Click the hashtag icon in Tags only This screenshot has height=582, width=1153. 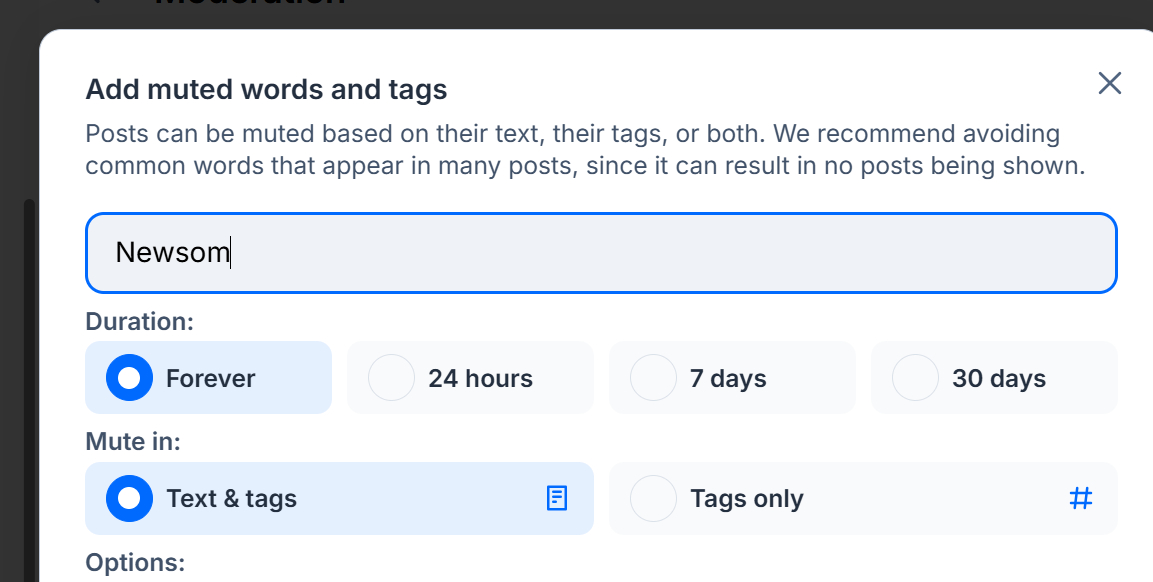click(x=1081, y=498)
